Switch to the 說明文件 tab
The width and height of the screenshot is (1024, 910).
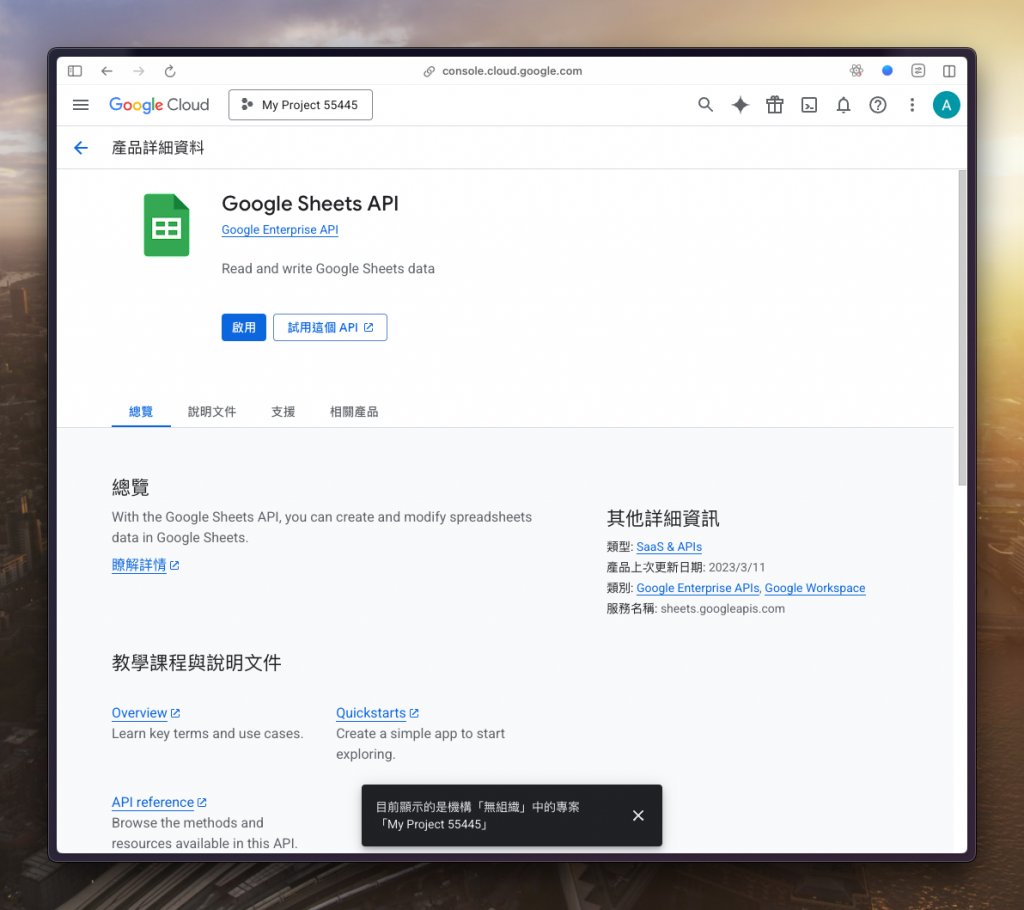coord(212,412)
